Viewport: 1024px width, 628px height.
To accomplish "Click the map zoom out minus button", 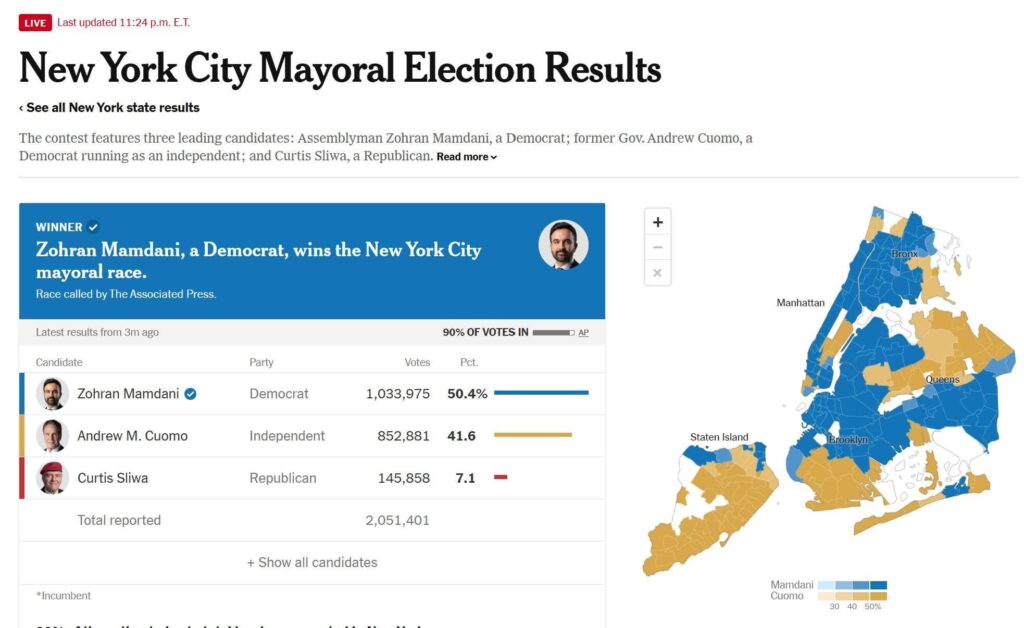I will (657, 247).
